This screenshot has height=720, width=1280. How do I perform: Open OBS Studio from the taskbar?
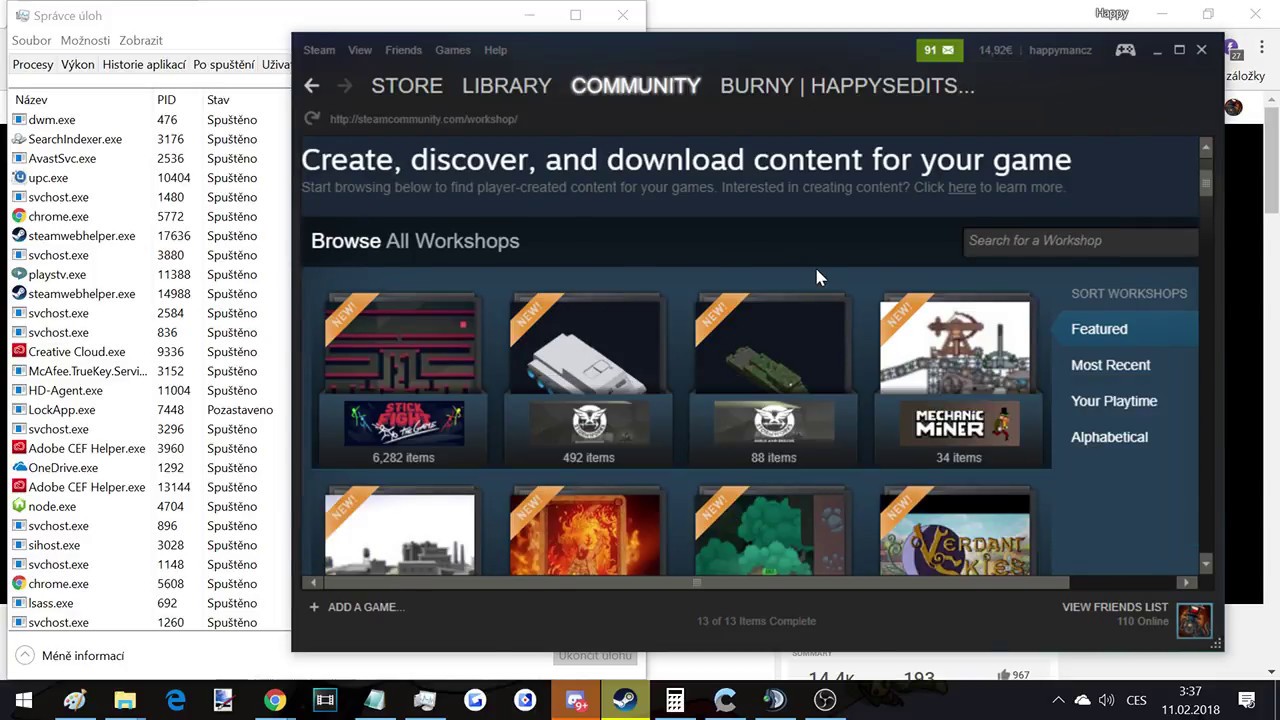click(825, 700)
